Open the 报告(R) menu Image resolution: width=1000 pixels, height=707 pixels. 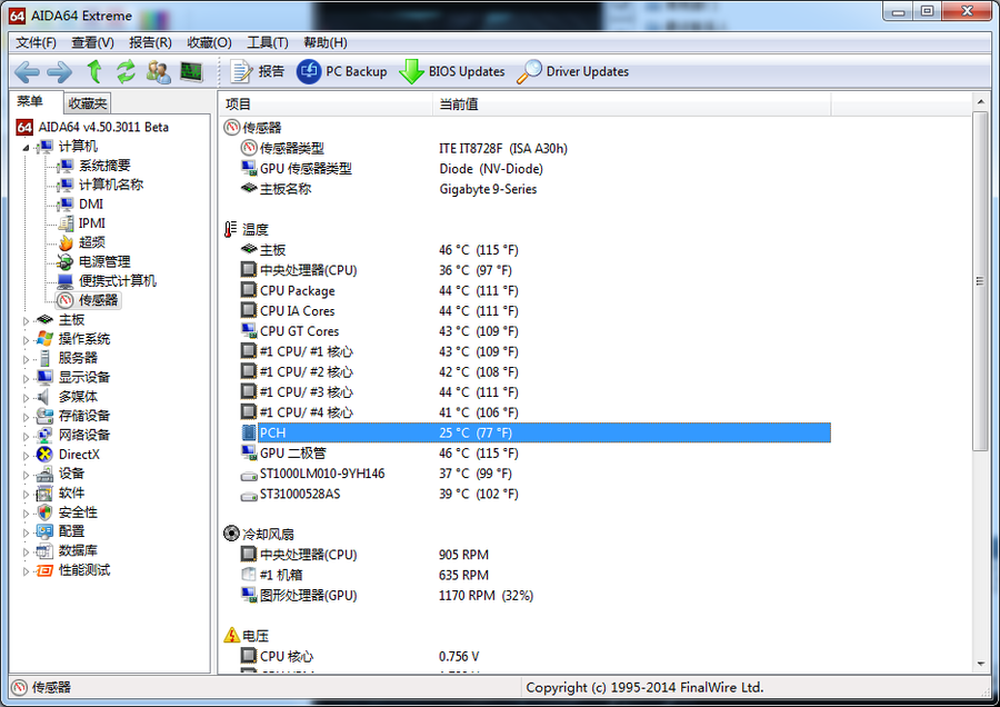tap(150, 43)
